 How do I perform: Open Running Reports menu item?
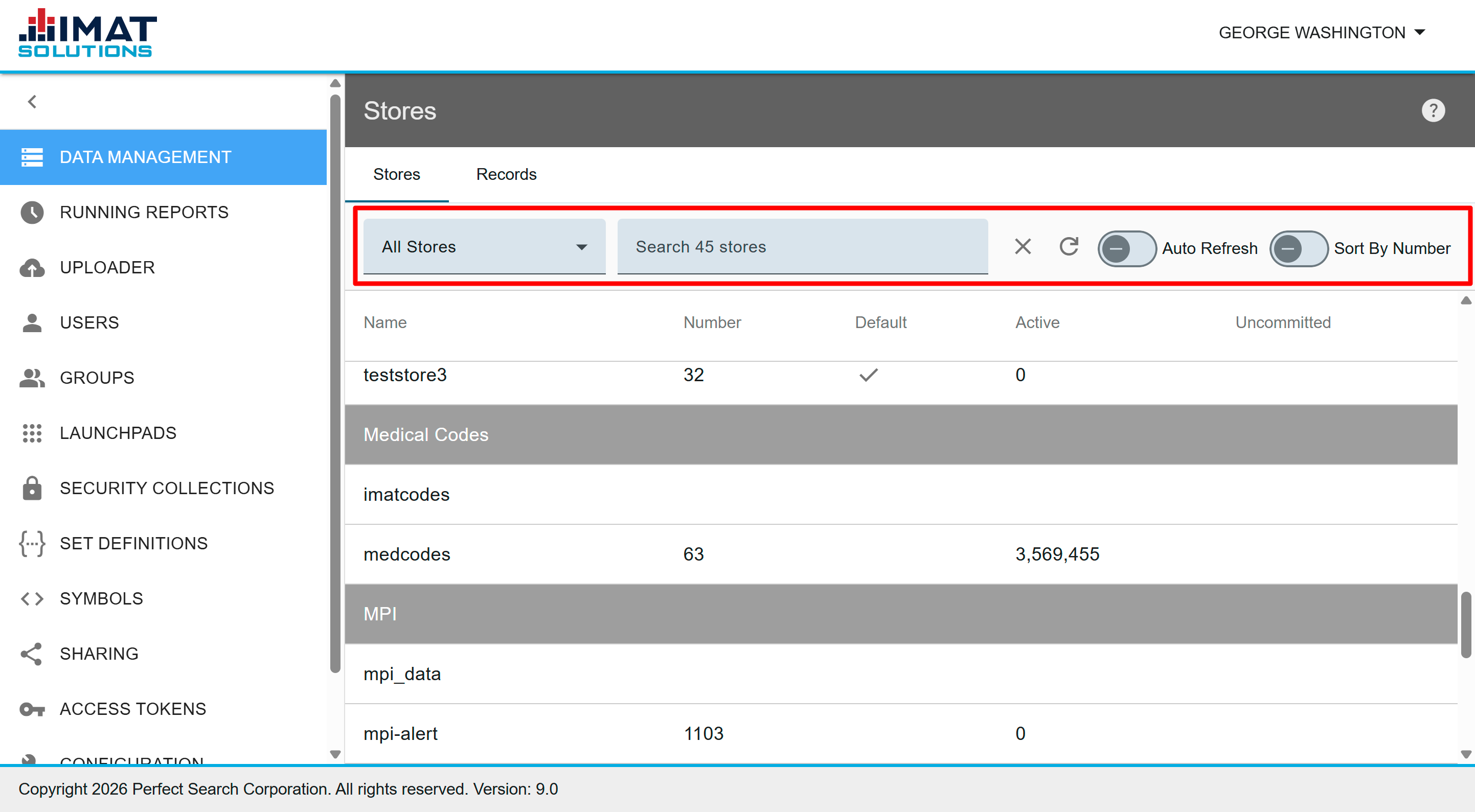coord(164,212)
